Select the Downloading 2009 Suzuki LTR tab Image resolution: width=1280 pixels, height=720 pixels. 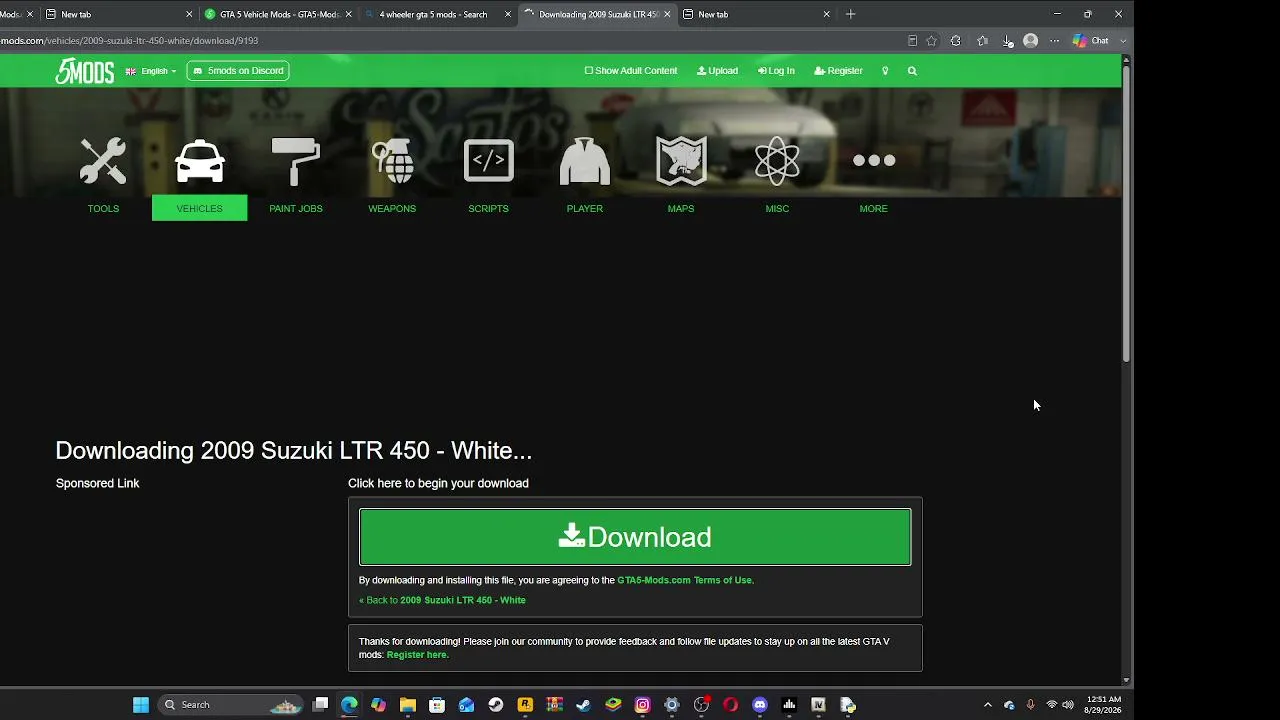pos(597,14)
